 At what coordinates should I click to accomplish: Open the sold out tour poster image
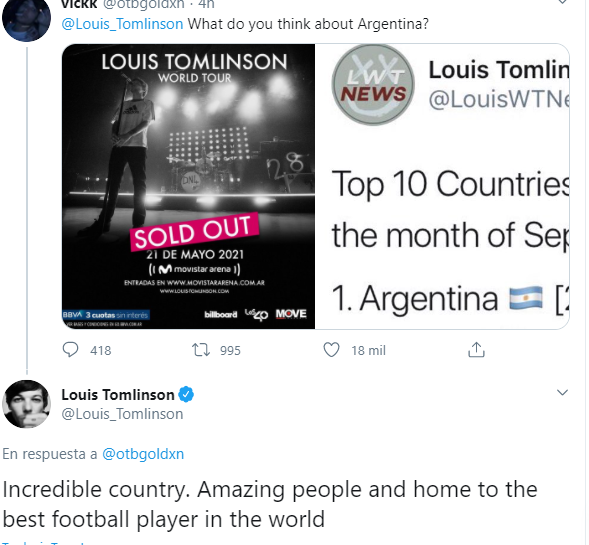pyautogui.click(x=189, y=186)
